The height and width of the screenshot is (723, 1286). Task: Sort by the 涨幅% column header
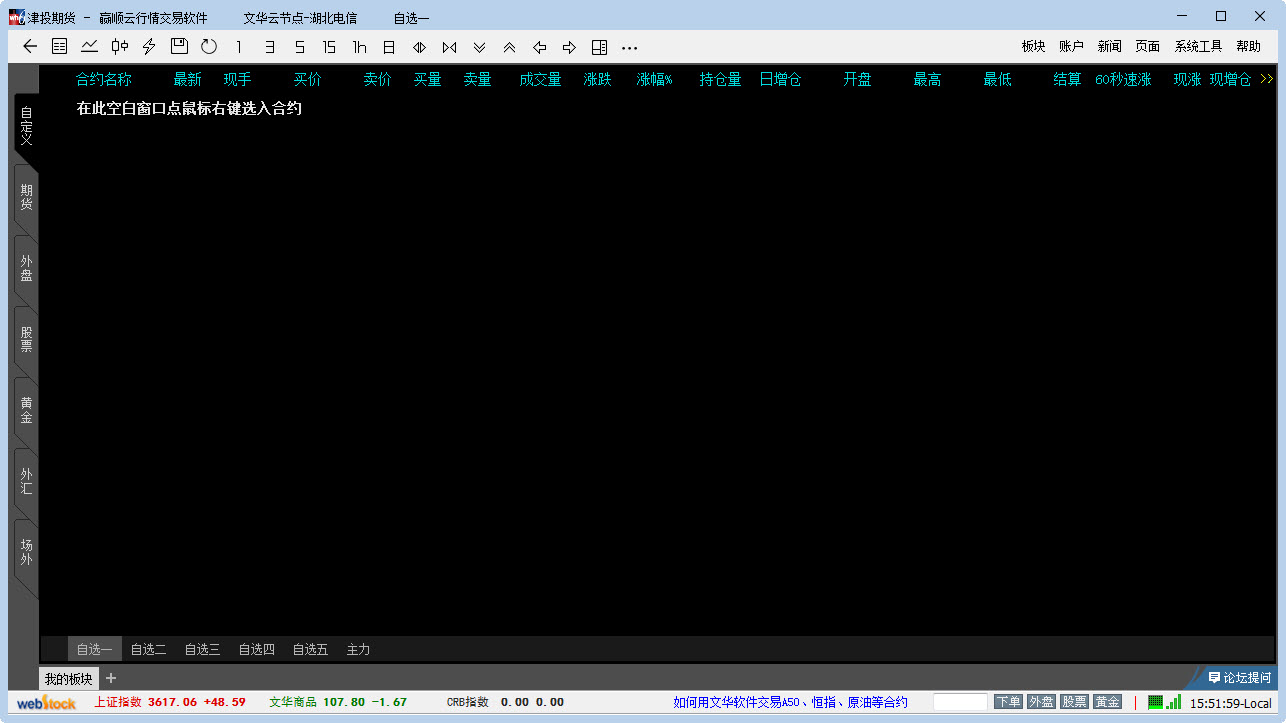(x=655, y=79)
